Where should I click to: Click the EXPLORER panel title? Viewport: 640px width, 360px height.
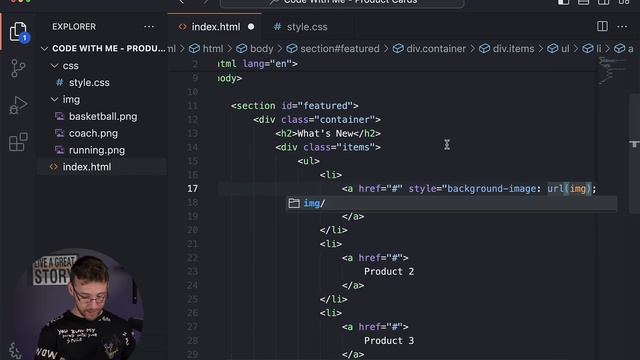pyautogui.click(x=74, y=27)
